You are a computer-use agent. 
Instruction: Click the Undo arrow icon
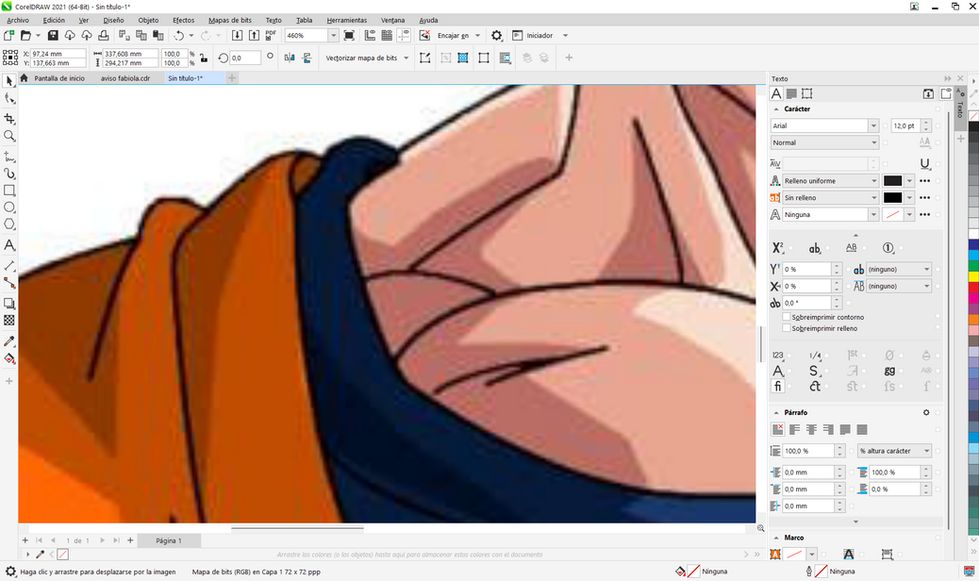tap(179, 36)
